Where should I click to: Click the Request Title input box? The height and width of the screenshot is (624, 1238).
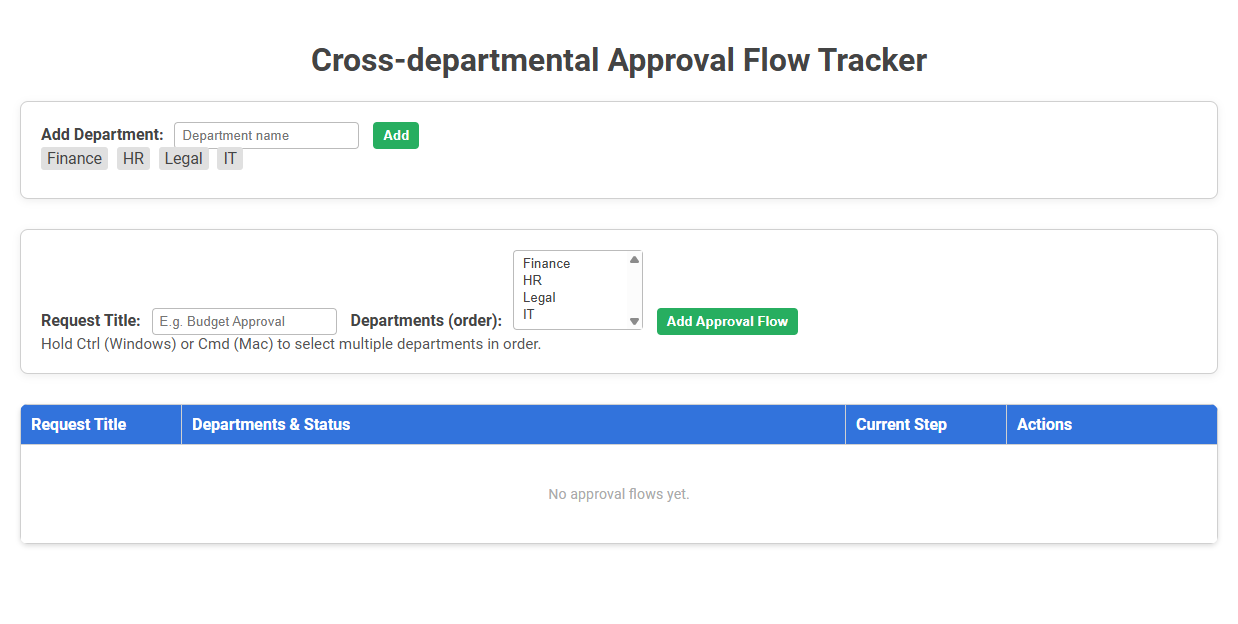click(244, 321)
